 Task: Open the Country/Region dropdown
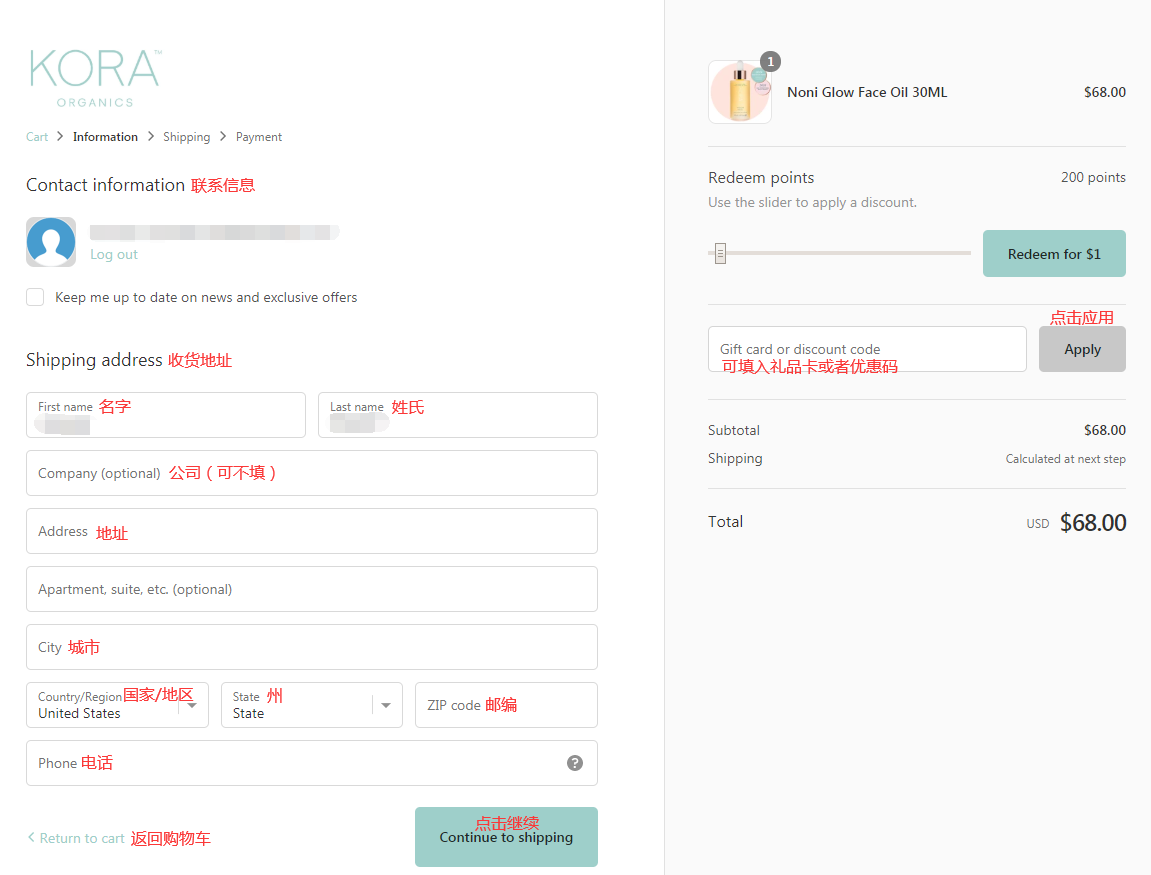(x=117, y=705)
